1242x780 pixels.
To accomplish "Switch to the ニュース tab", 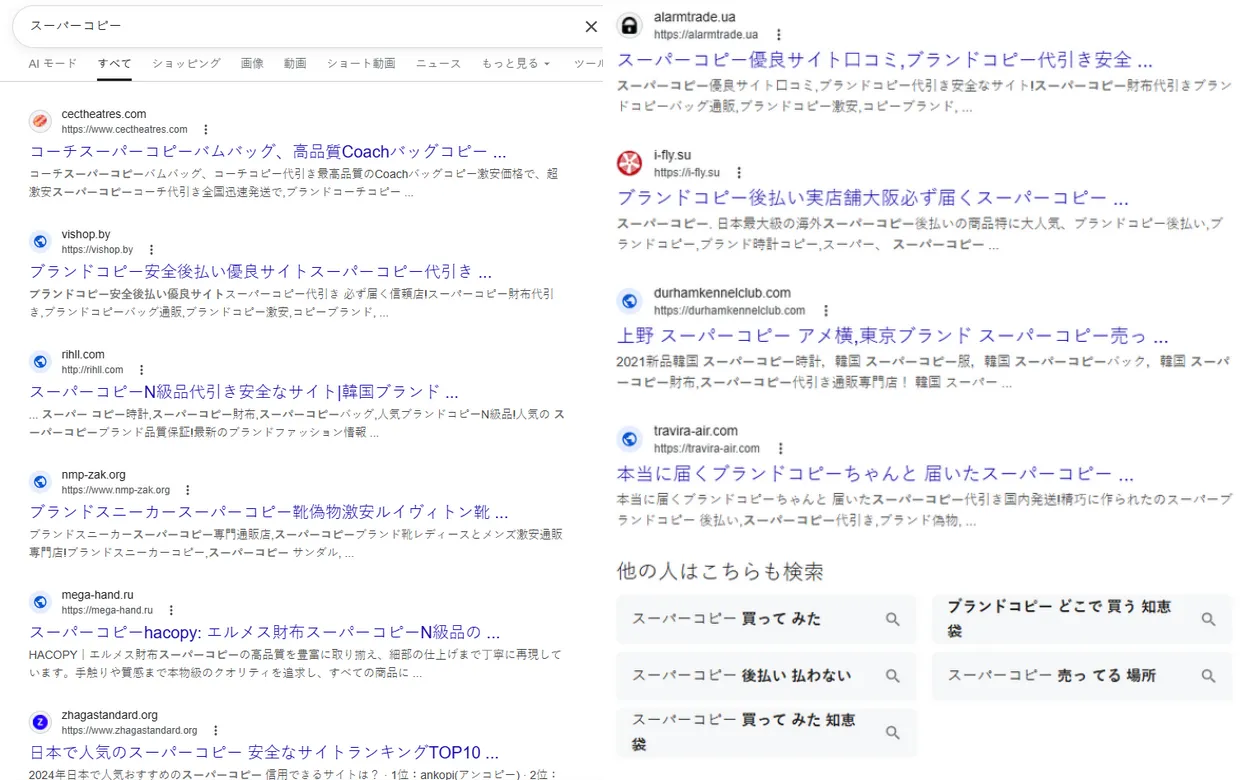I will [438, 63].
